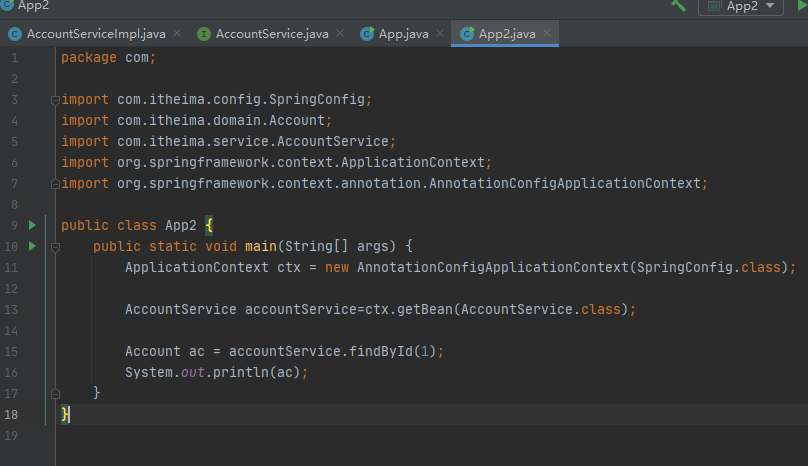Switch to the App.java tab
The width and height of the screenshot is (808, 466).
403,34
